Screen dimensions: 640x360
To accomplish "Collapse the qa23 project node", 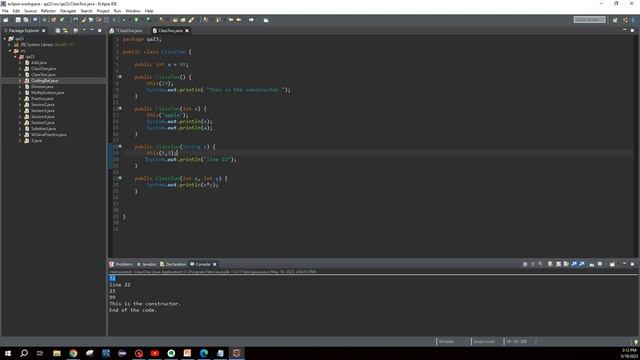I will (4, 38).
